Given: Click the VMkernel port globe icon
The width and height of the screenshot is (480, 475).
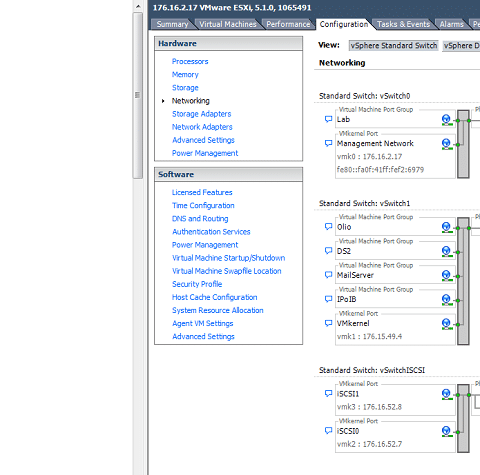Looking at the screenshot, I should click(447, 324).
